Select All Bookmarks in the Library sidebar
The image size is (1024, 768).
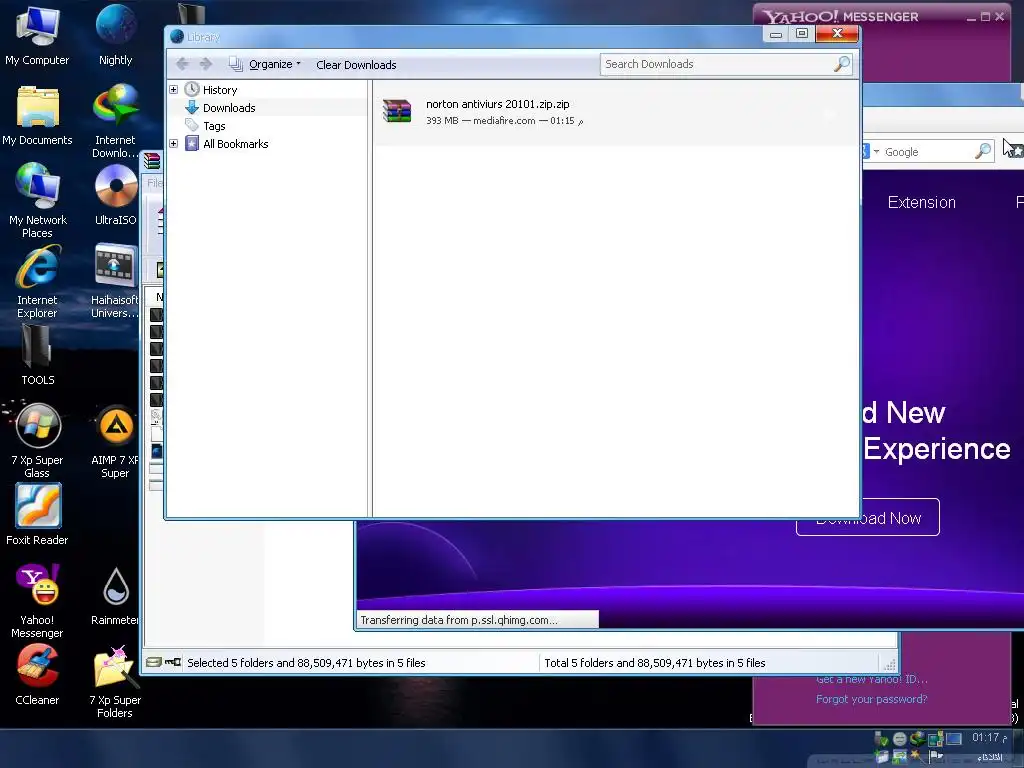tap(235, 144)
